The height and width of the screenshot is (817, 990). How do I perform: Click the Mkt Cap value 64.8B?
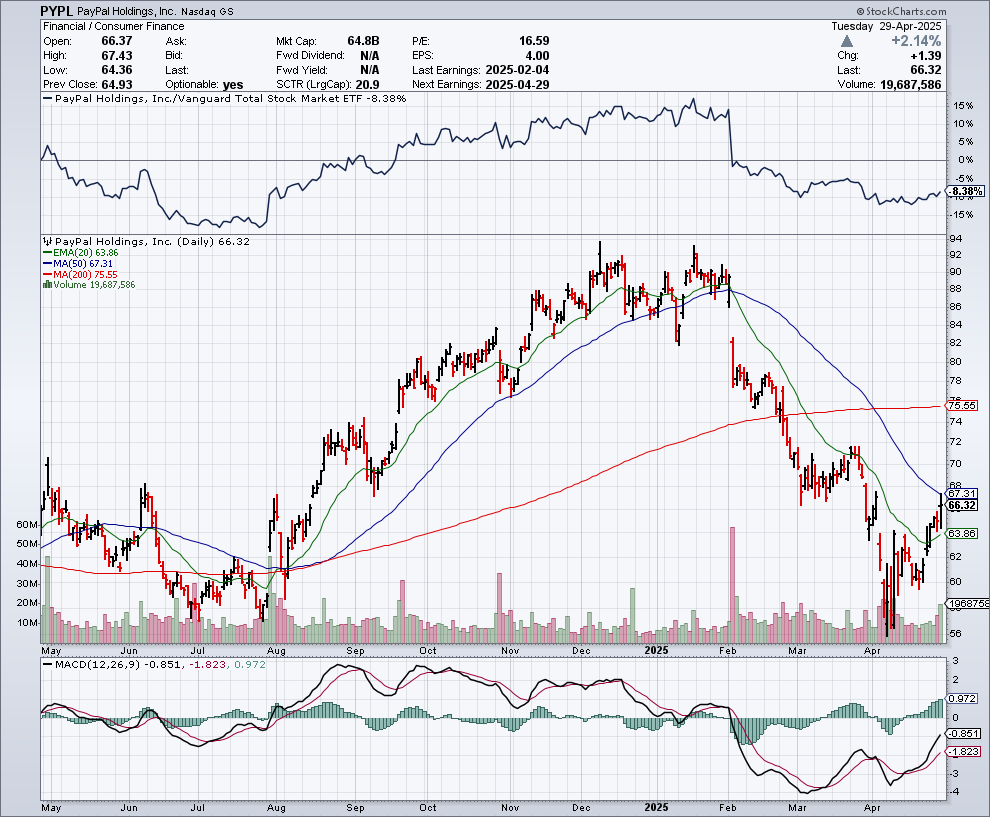click(363, 41)
